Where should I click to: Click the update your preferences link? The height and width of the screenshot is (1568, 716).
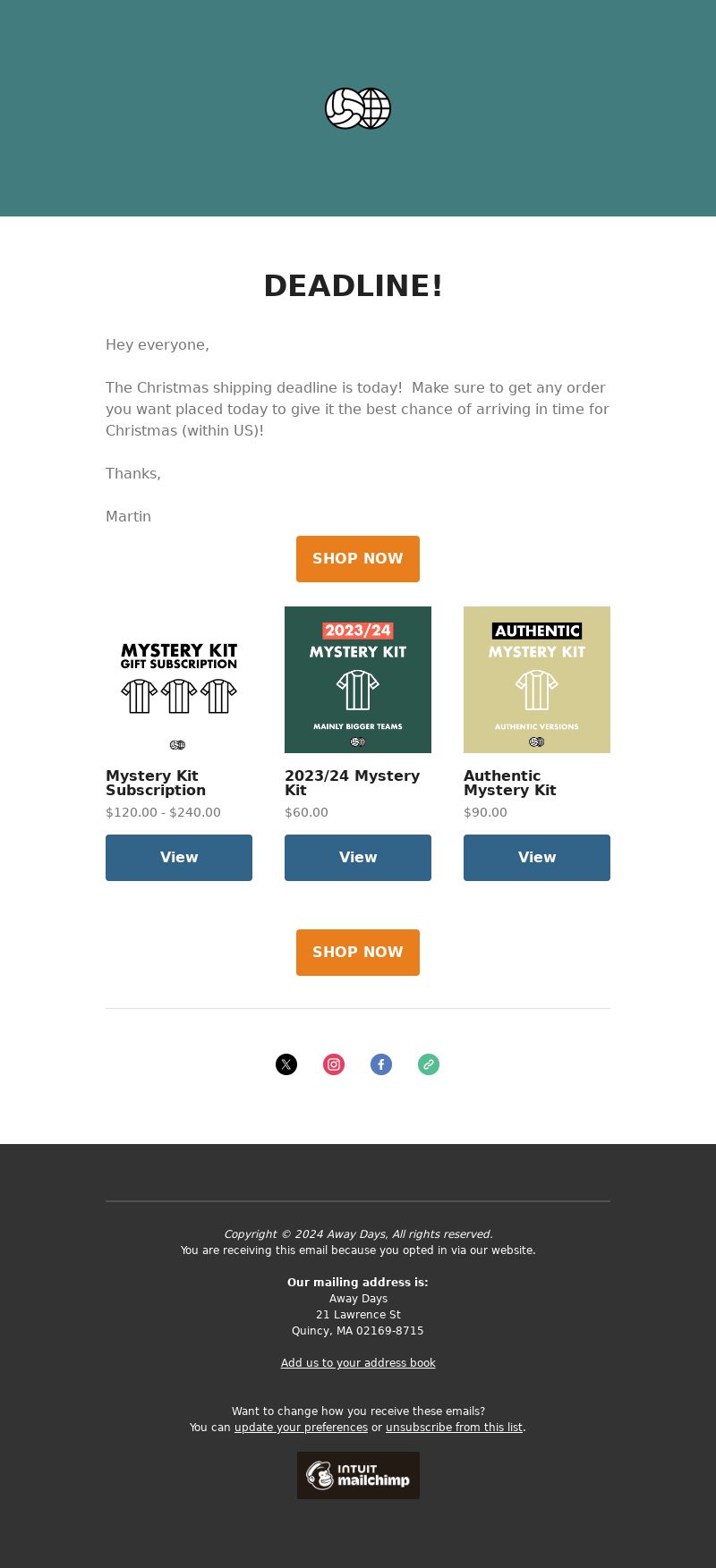301,1428
